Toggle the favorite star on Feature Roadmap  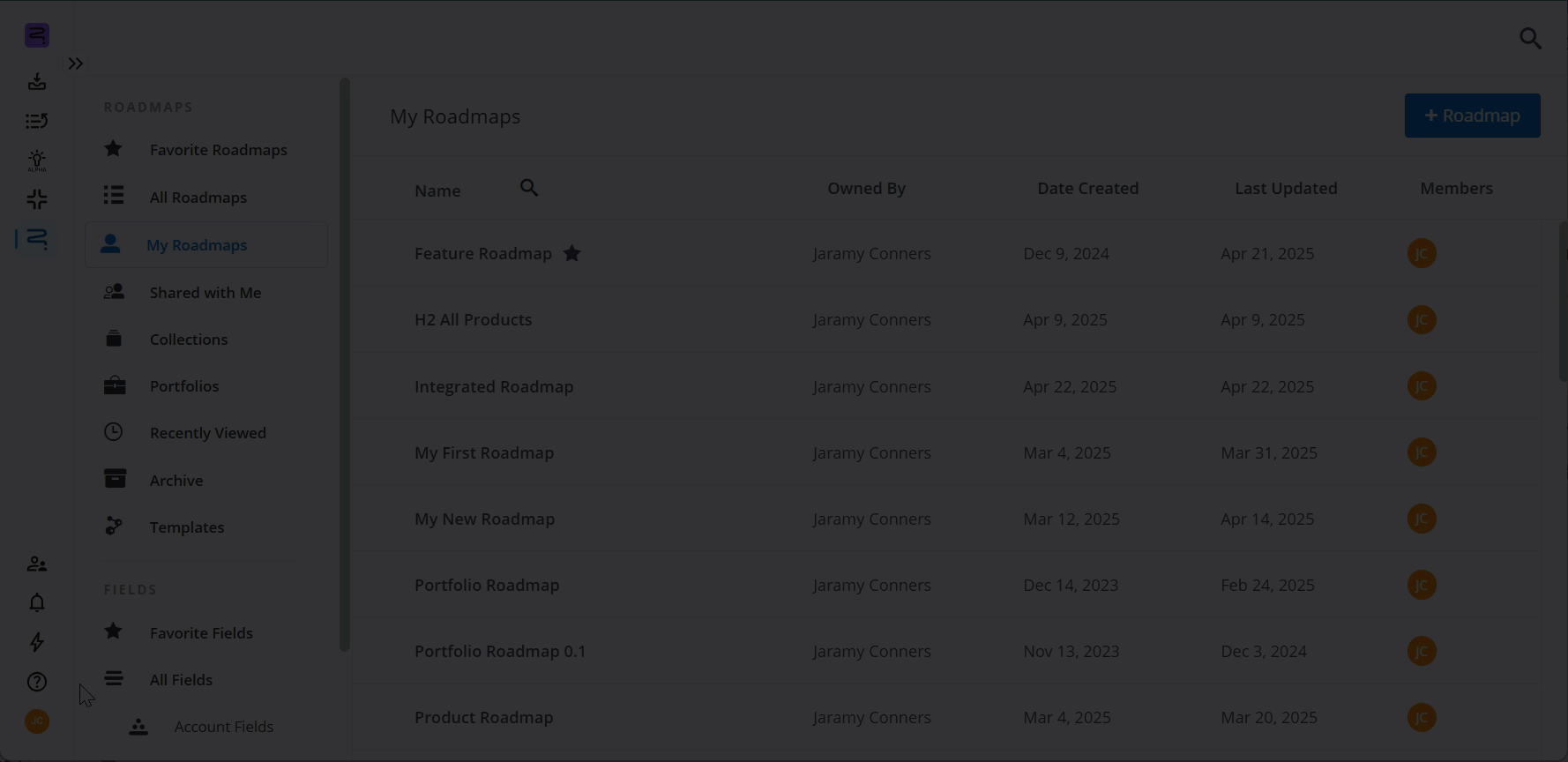pos(571,253)
